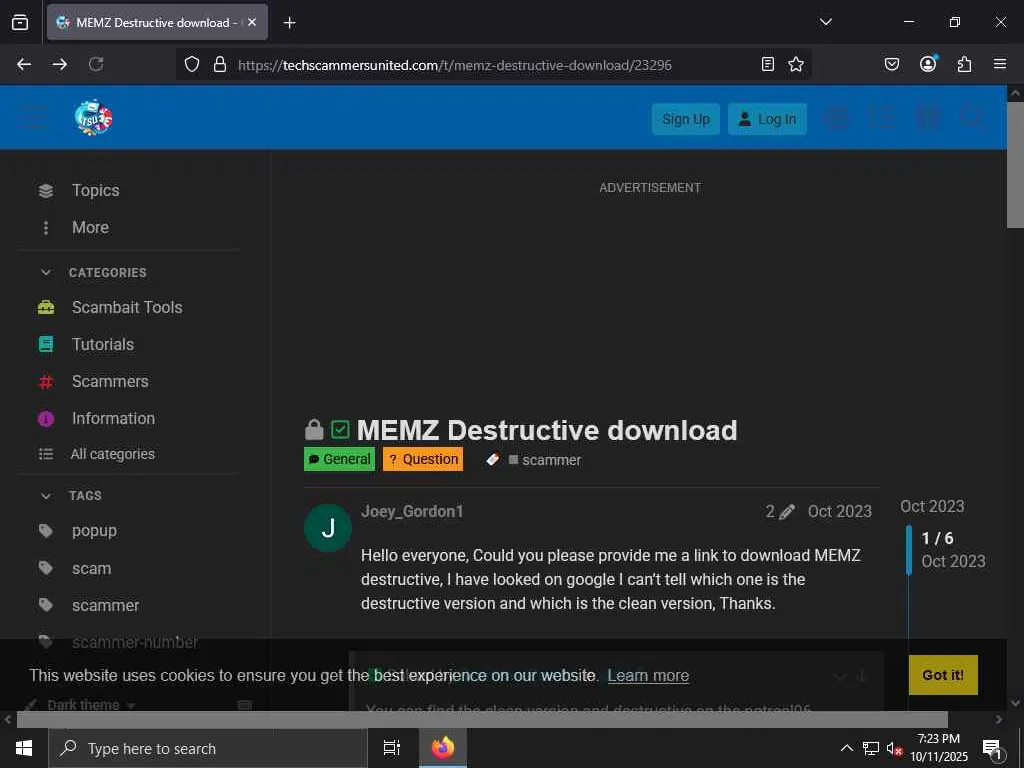Collapse the Categories section
Viewport: 1024px width, 768px height.
(46, 272)
